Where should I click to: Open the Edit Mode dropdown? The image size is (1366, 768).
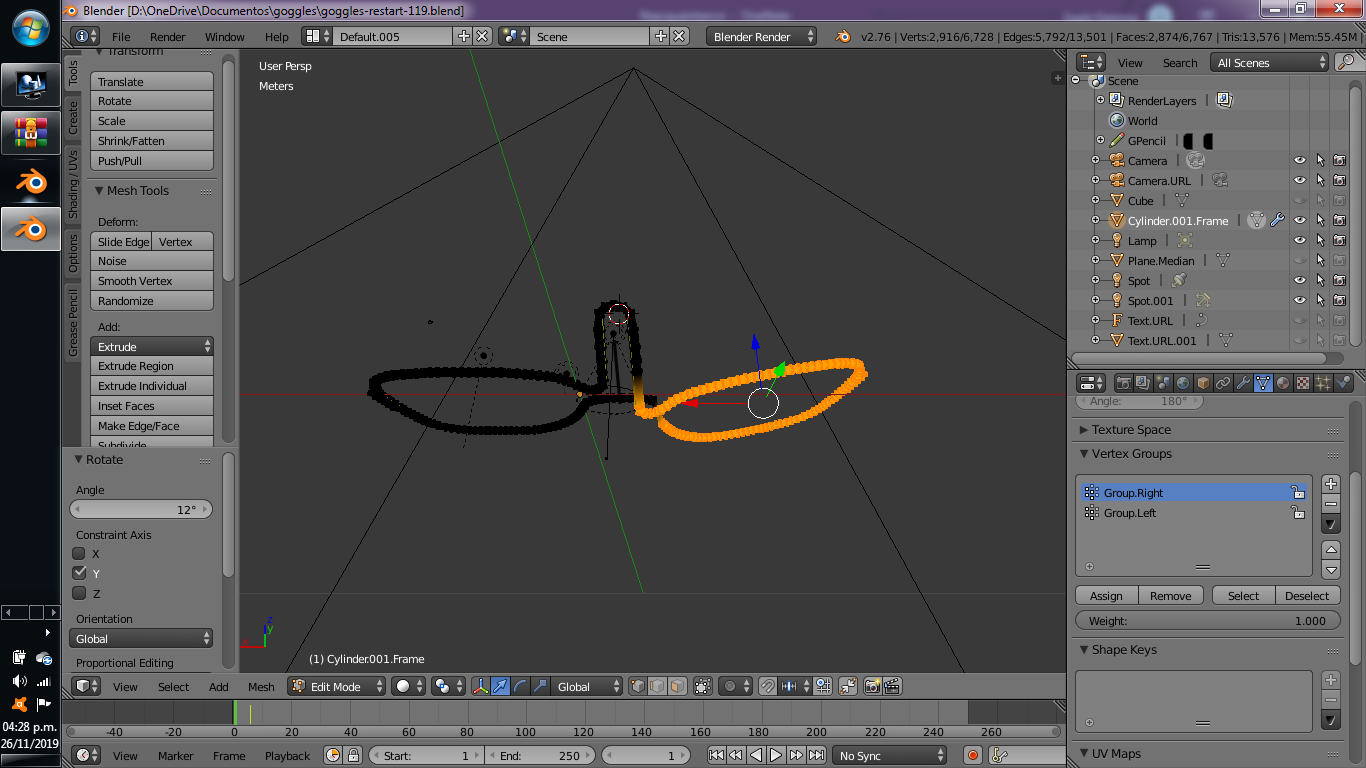point(337,686)
